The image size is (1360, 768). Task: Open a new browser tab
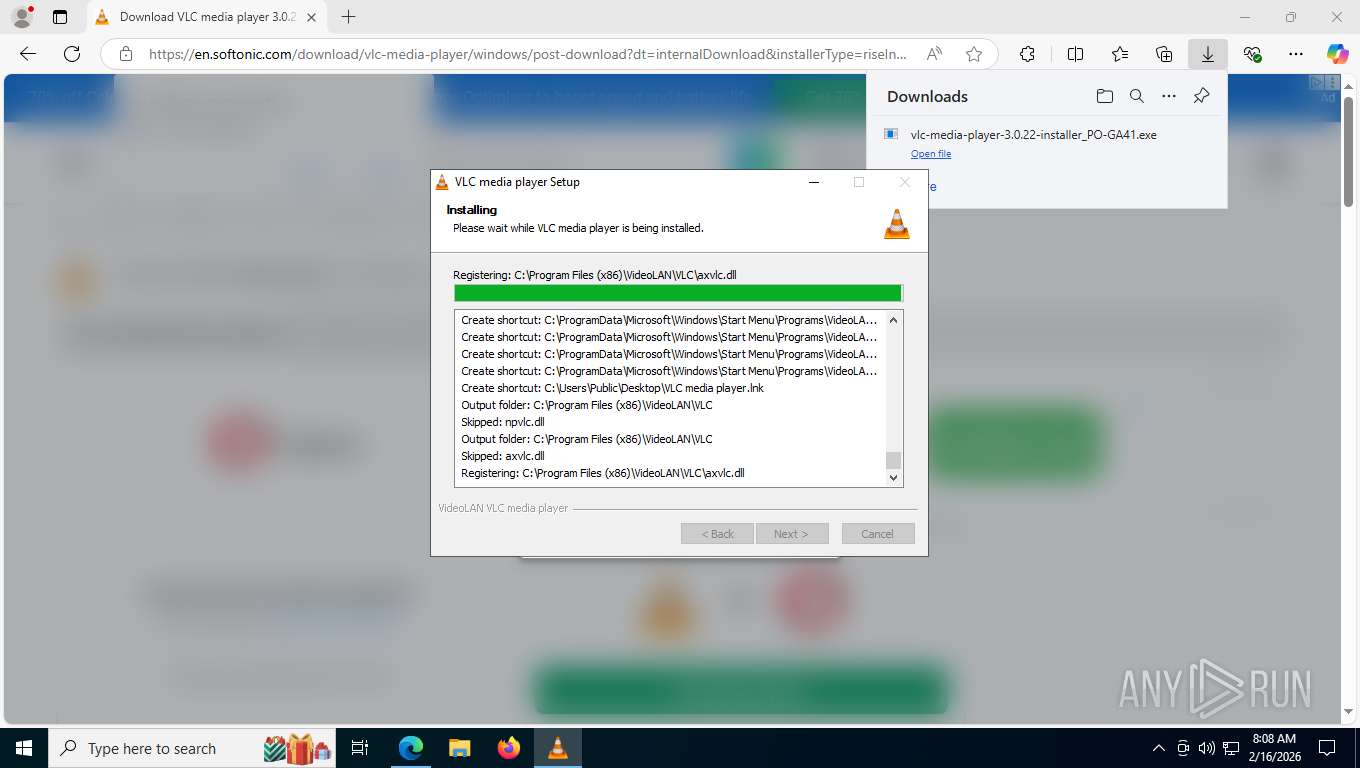tap(348, 17)
